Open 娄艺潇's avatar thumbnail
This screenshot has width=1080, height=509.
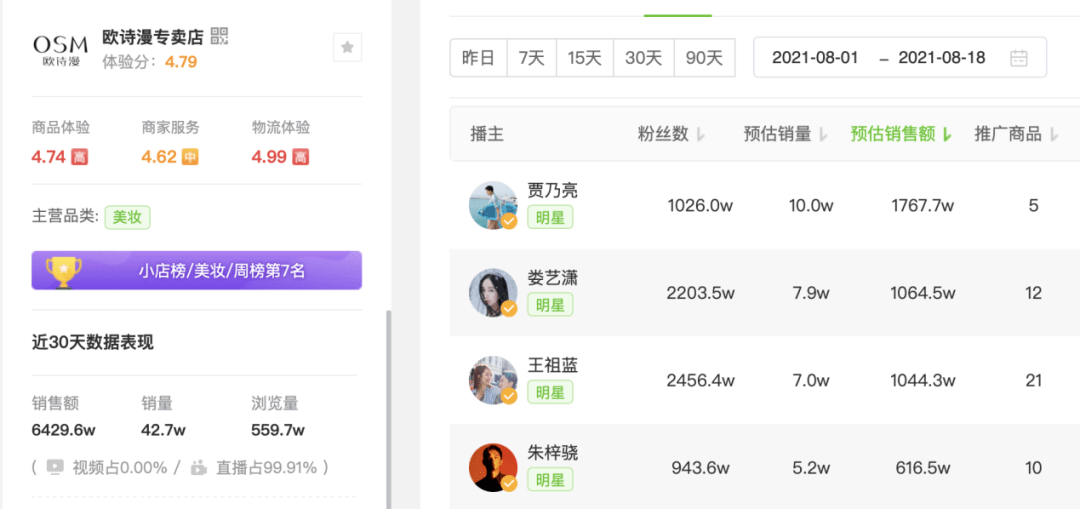point(493,293)
